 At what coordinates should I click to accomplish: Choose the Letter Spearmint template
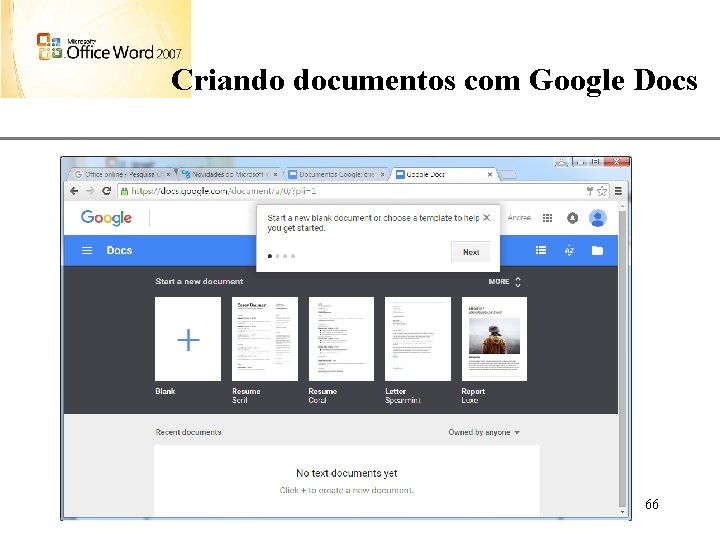pyautogui.click(x=418, y=339)
